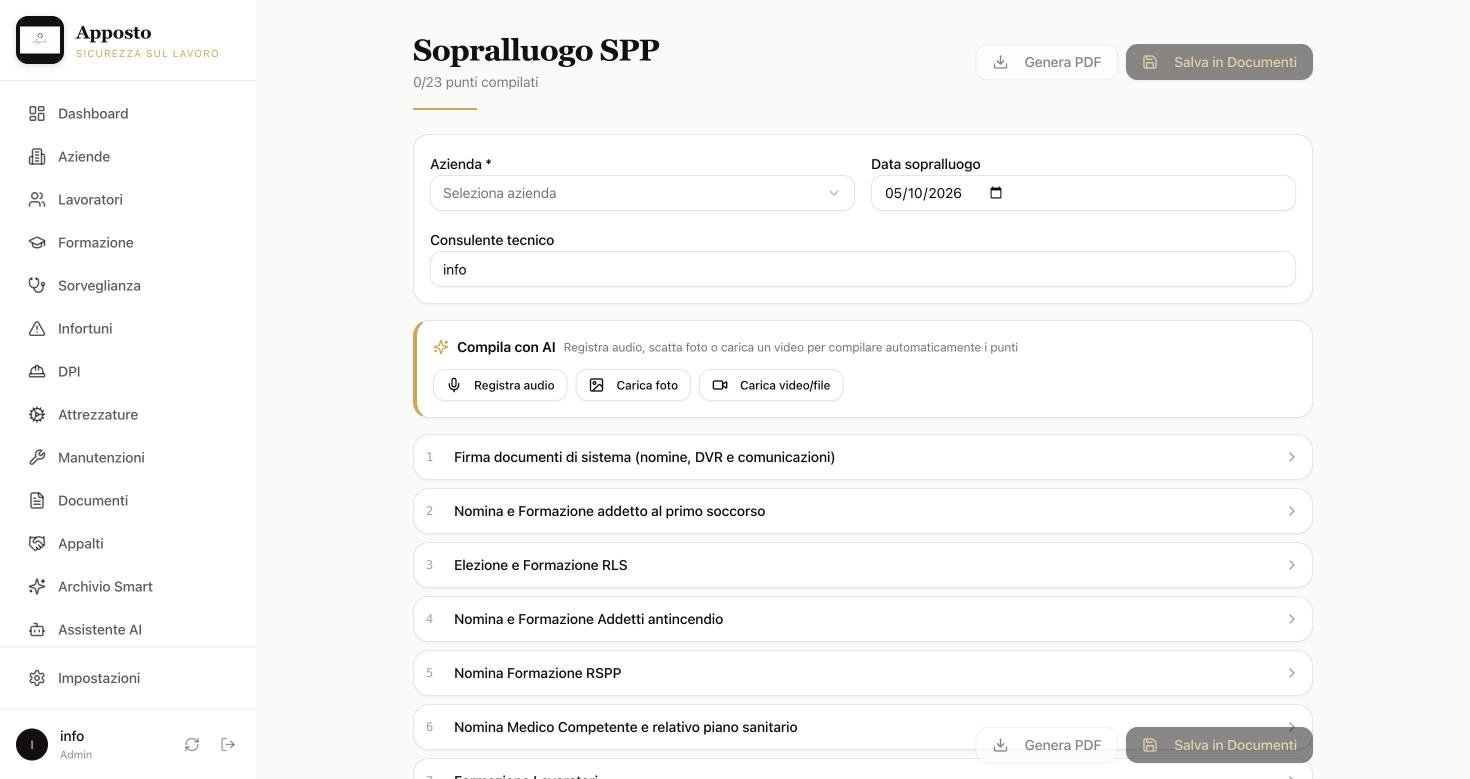Click the Aziende building icon
The width and height of the screenshot is (1470, 779).
[x=37, y=156]
